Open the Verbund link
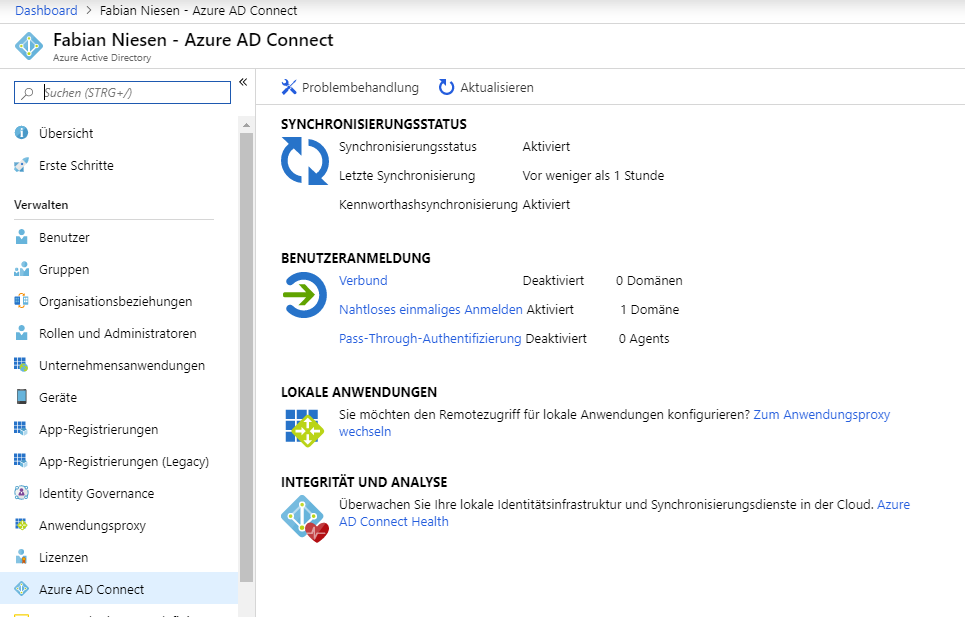 point(363,281)
